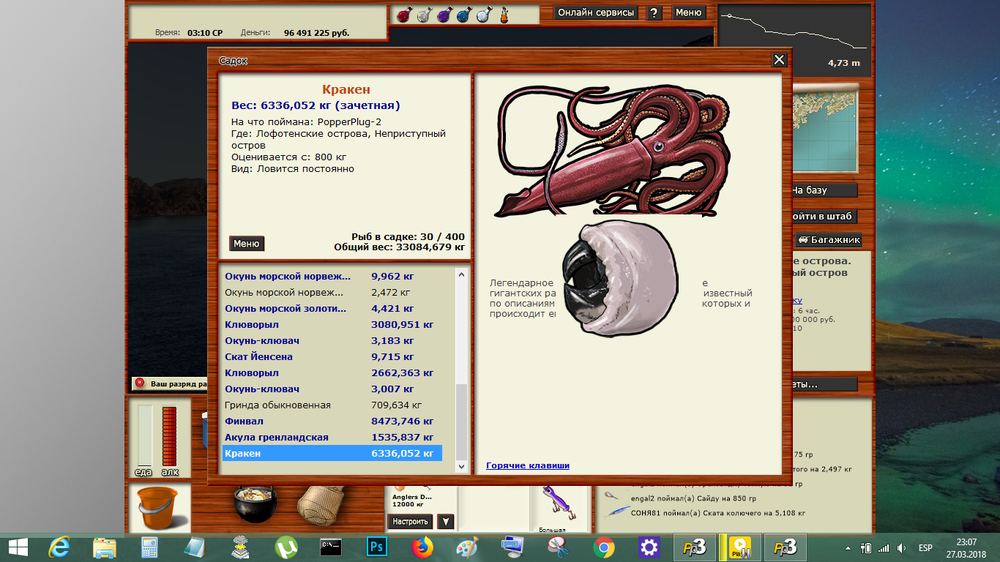The image size is (1000, 562).
Task: Select the Акула гренландская row
Action: [332, 437]
